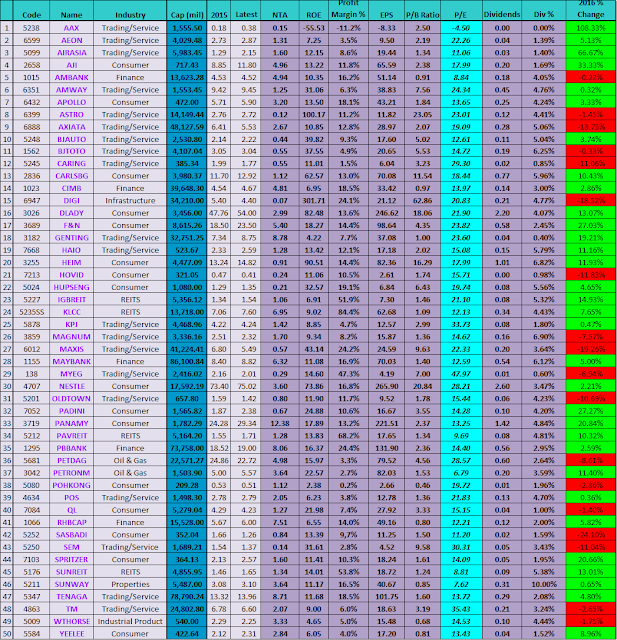617x640 pixels.
Task: Click MAYBANK's market cap 86,100.84
Action: [x=186, y=362]
